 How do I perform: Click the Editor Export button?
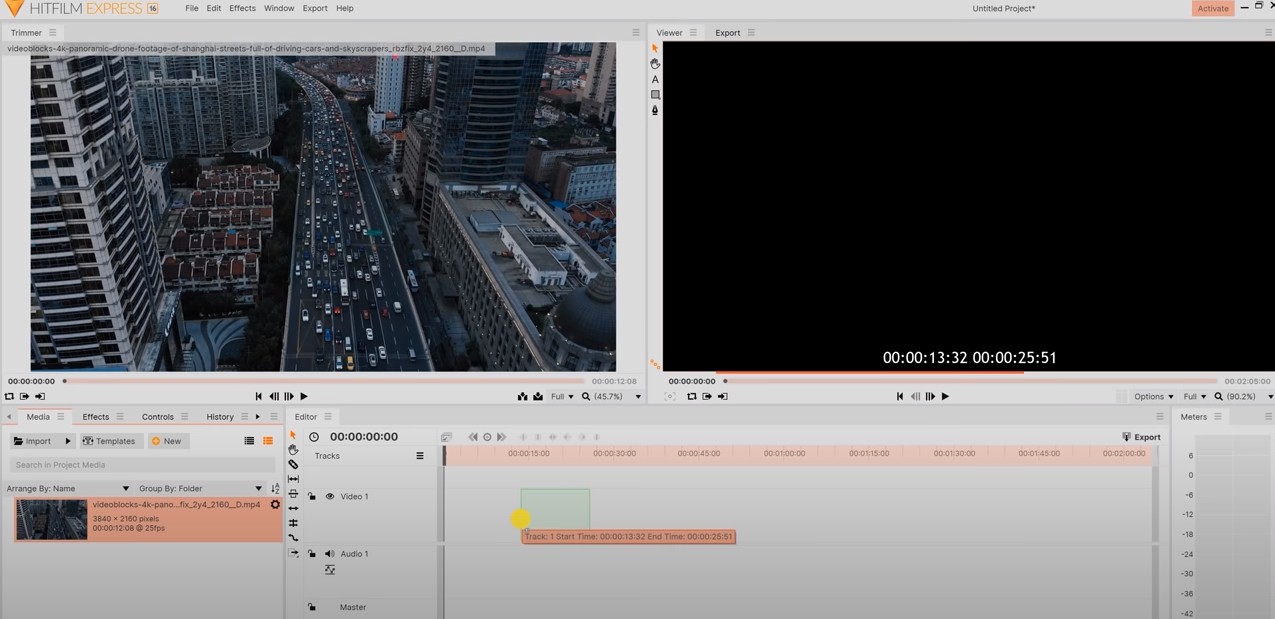(x=1141, y=437)
